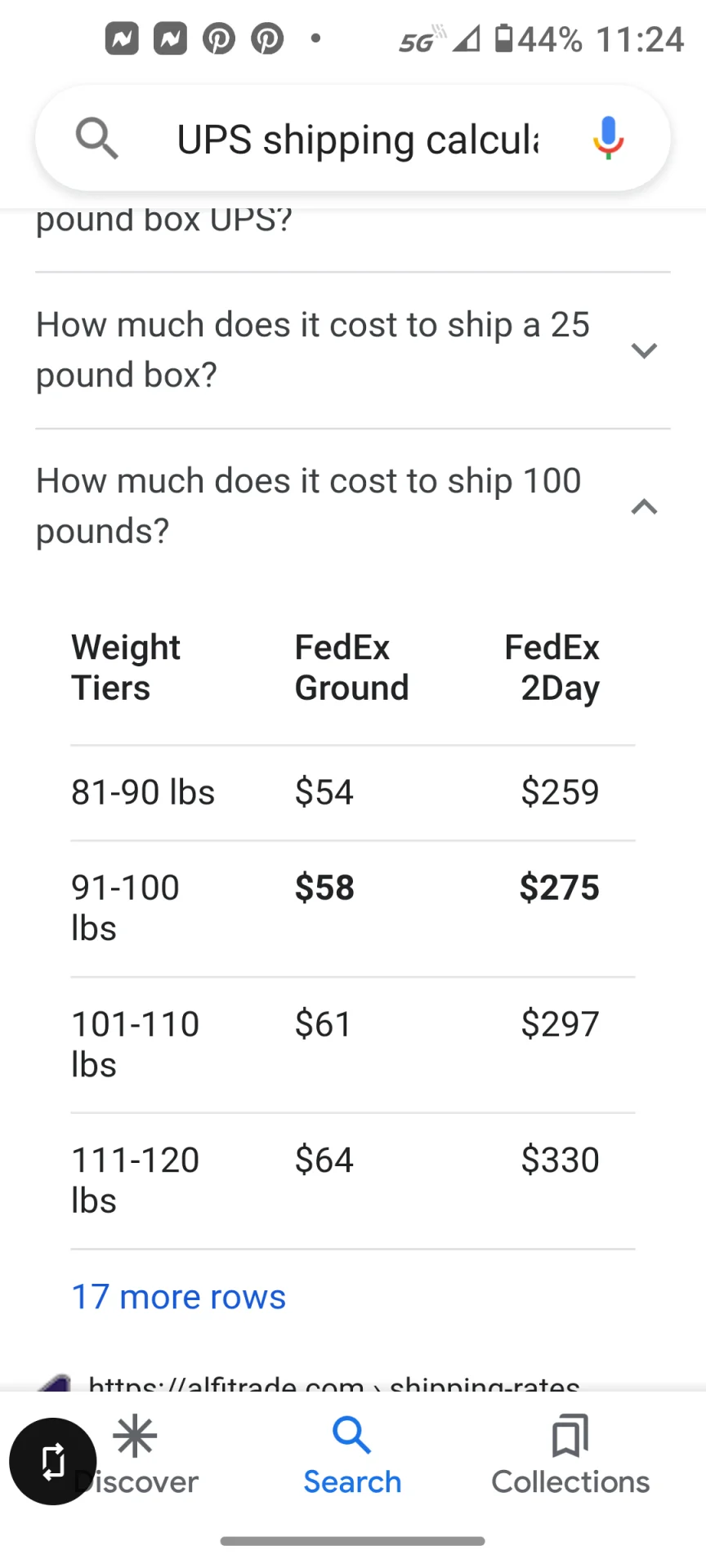The image size is (706, 1568).
Task: Tap the battery indicator in status bar
Action: tap(504, 38)
